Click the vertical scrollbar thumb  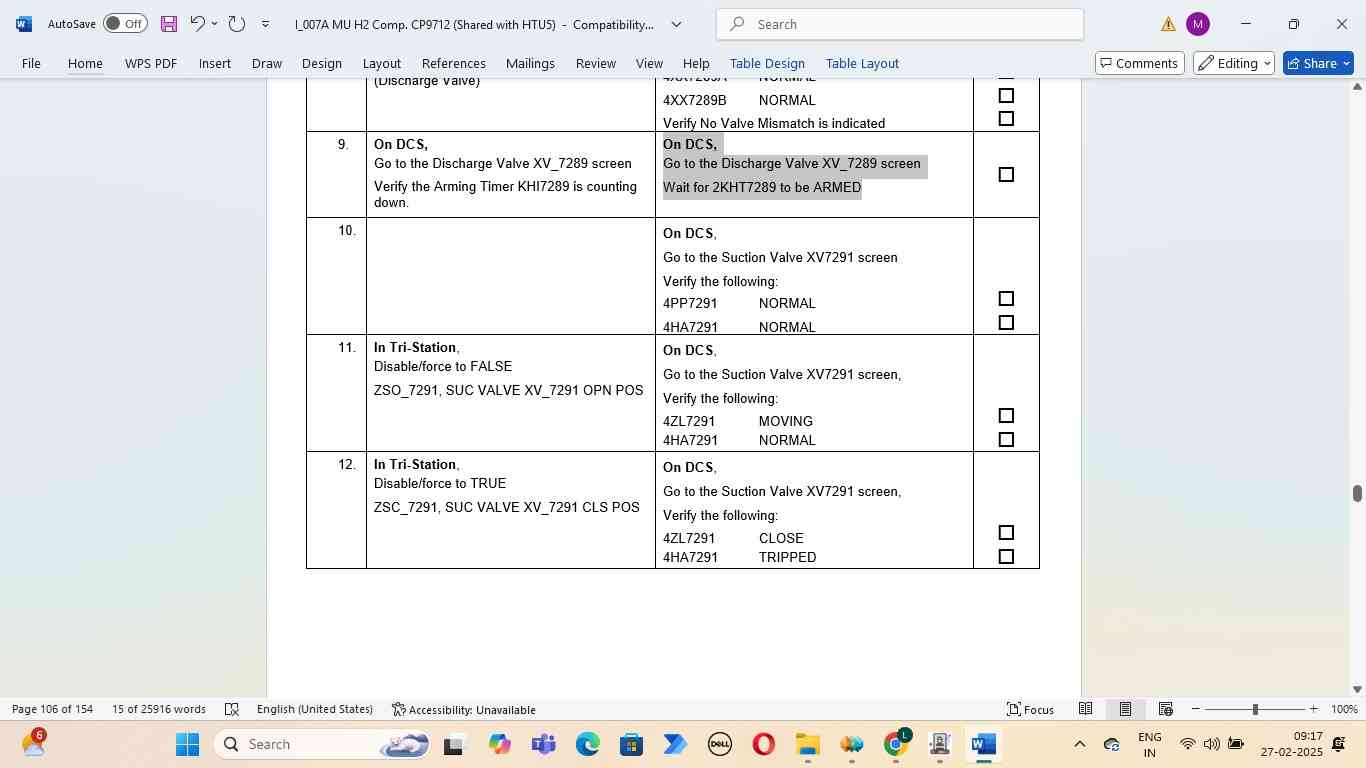pos(1358,493)
